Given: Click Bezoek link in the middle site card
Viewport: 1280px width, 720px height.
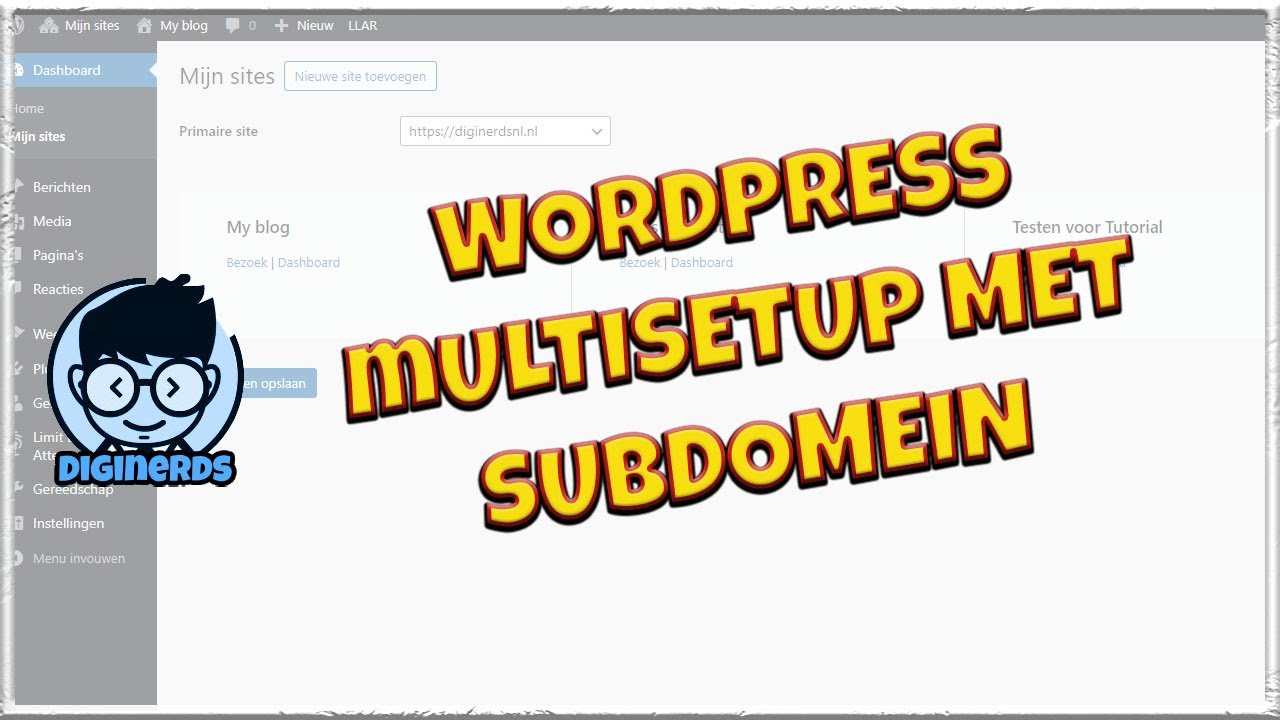Looking at the screenshot, I should point(640,262).
